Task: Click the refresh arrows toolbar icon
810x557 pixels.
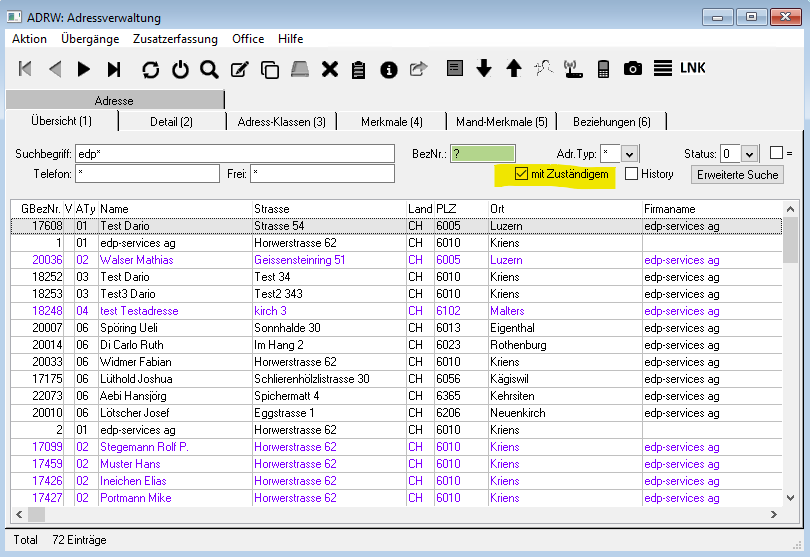Action: 150,69
